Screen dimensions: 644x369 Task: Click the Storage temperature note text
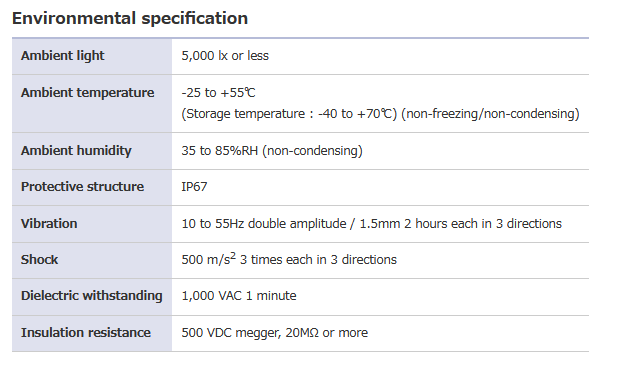[289, 113]
